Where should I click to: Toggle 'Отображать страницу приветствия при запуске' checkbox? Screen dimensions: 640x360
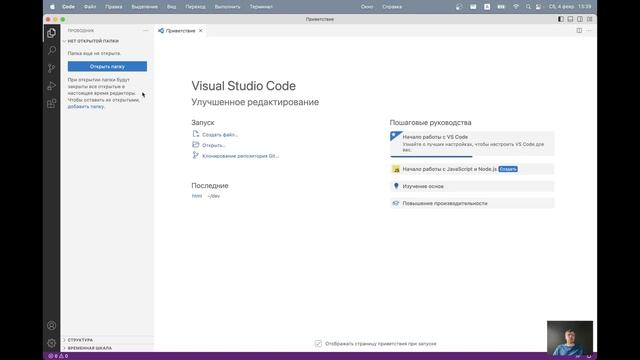pos(318,344)
